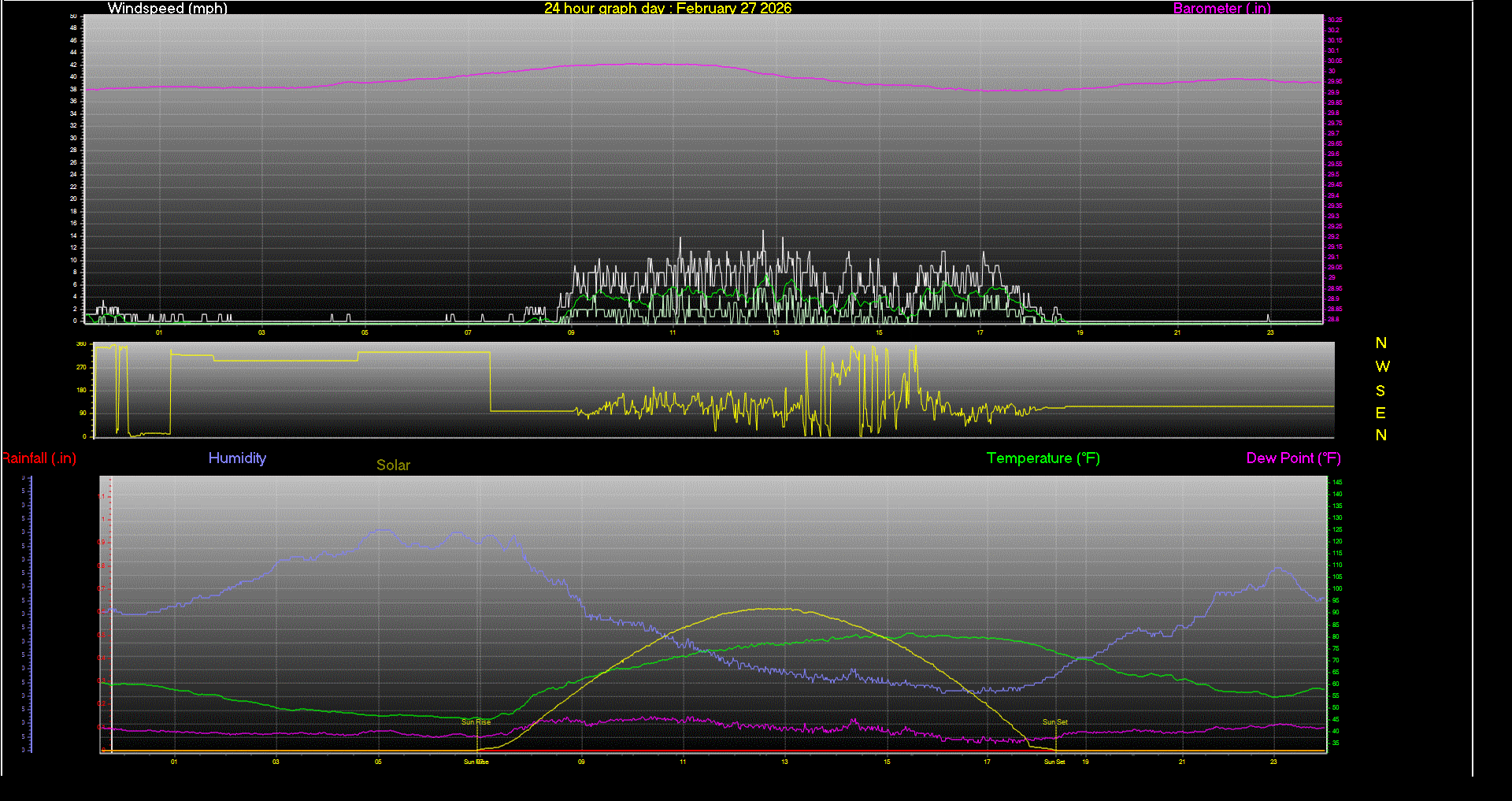1512x801 pixels.
Task: Click the Sun Rise marker label
Action: [476, 721]
